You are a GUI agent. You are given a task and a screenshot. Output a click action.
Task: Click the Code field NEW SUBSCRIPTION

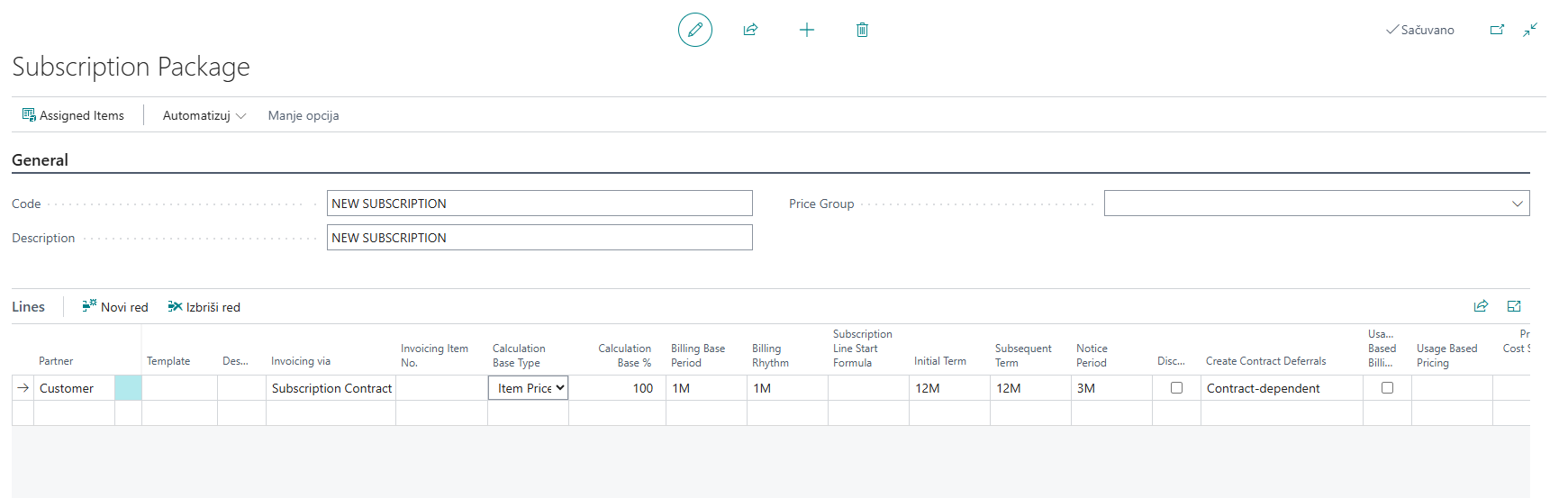[x=539, y=204]
